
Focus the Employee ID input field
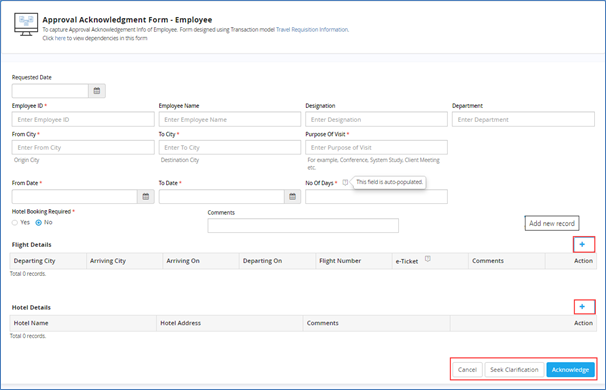pyautogui.click(x=83, y=119)
